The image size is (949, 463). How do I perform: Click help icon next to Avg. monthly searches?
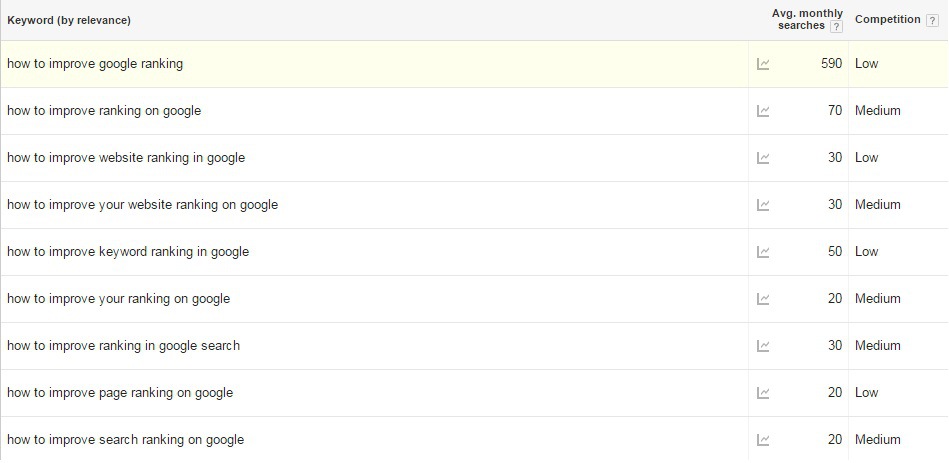click(836, 26)
